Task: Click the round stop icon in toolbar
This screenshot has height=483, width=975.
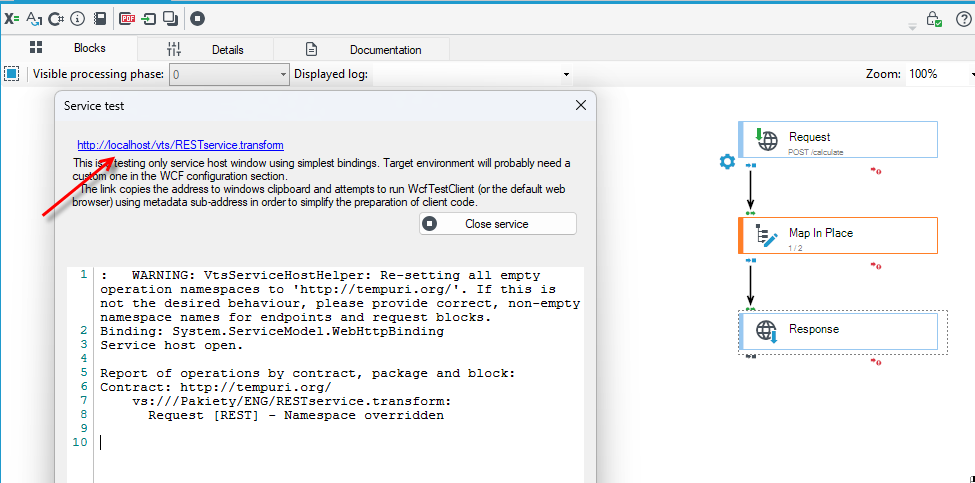Action: pos(197,19)
